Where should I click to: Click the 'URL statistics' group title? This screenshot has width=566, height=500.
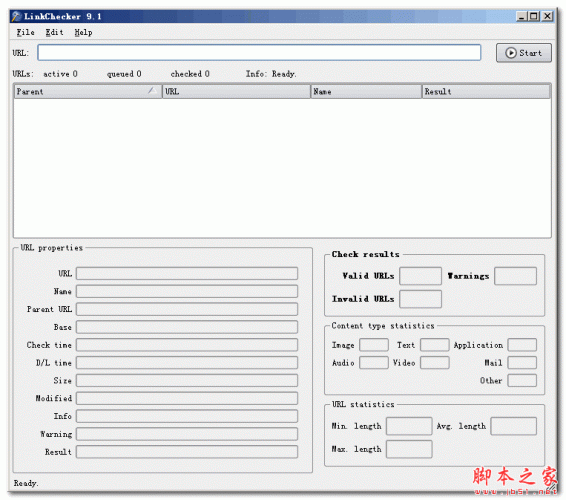[x=363, y=404]
